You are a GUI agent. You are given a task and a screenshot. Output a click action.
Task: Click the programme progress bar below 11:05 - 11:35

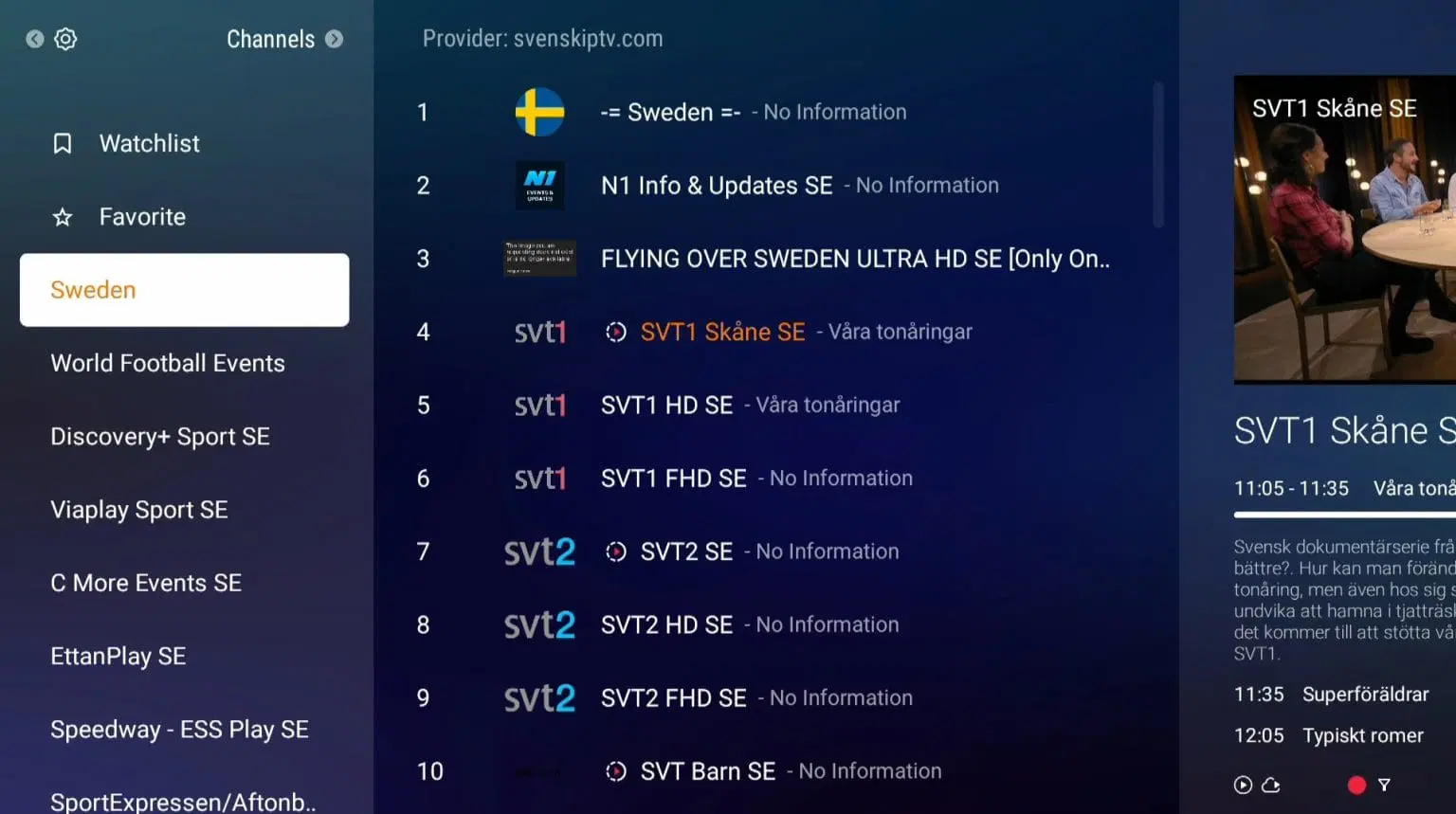1345,515
